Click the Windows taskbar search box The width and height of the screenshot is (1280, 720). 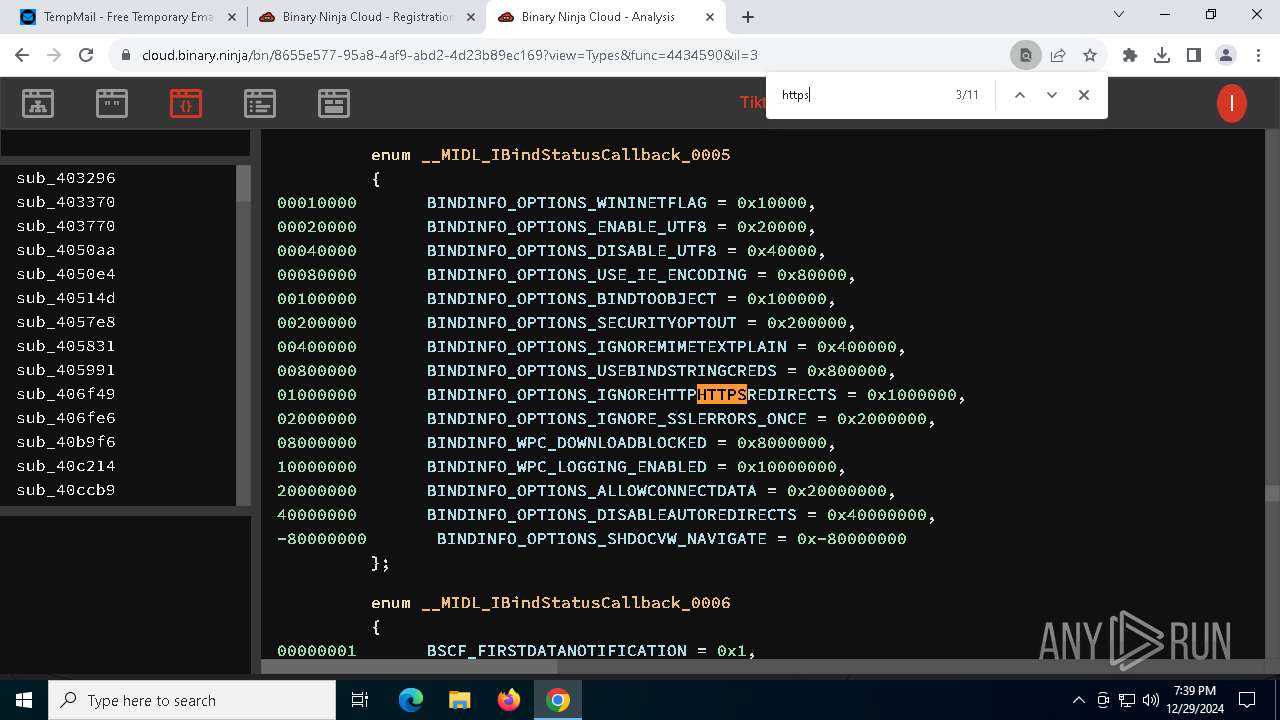click(192, 700)
